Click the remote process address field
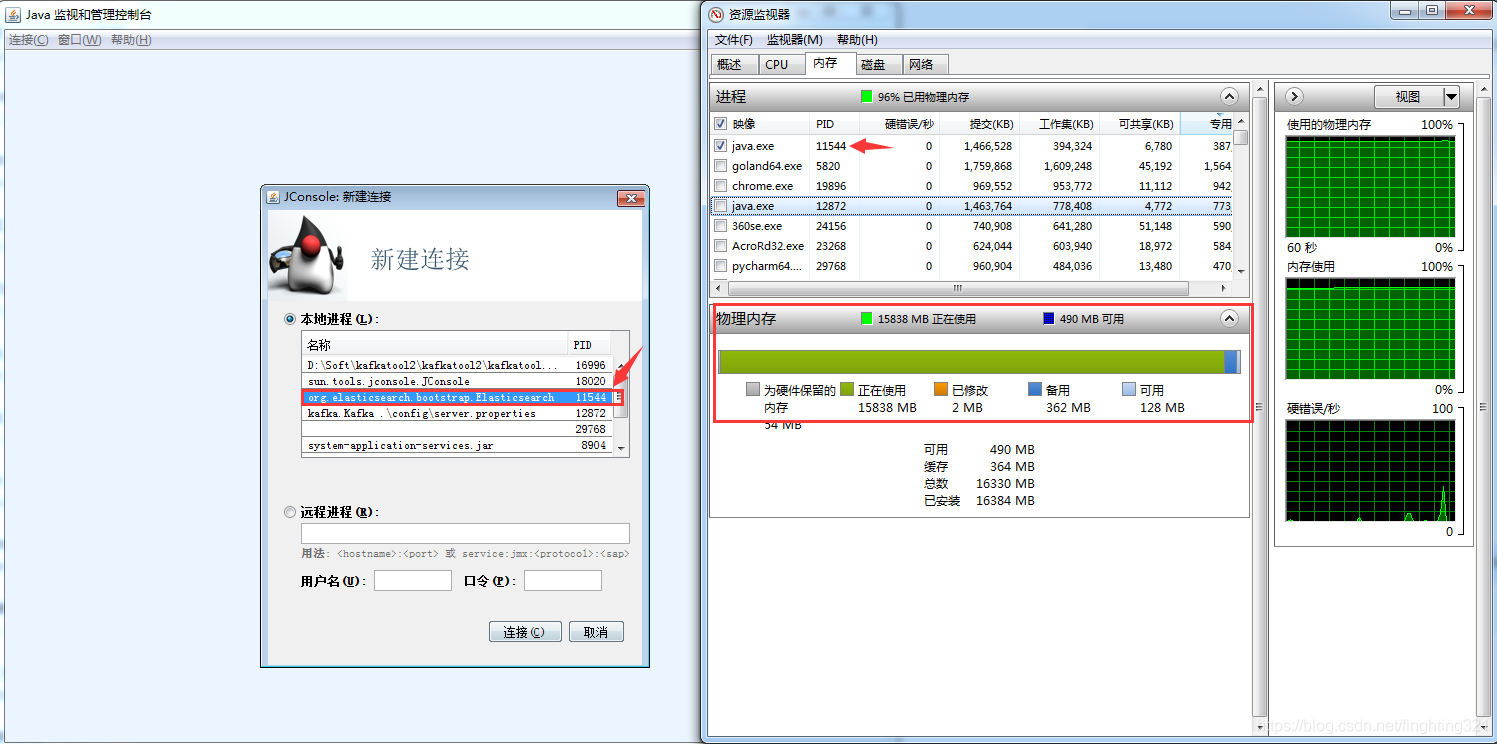Screen dimensions: 1497x744 [465, 534]
